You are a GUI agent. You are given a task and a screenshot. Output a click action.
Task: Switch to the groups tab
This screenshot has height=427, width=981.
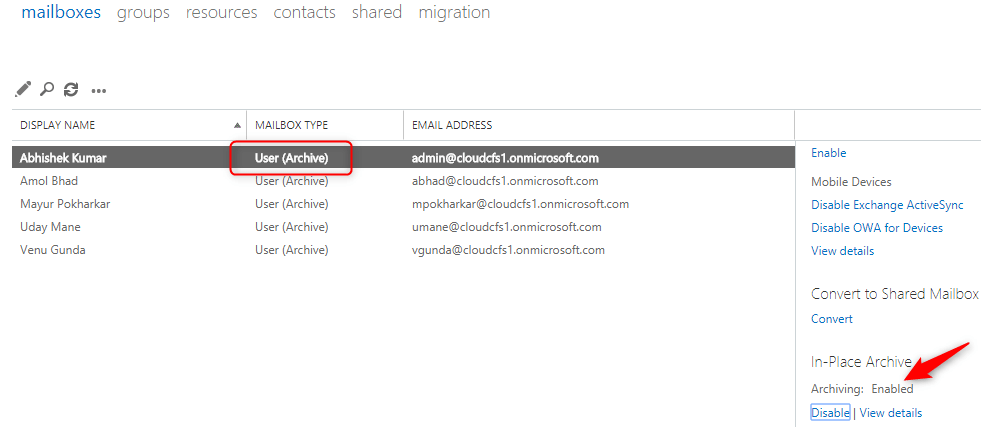pos(143,13)
